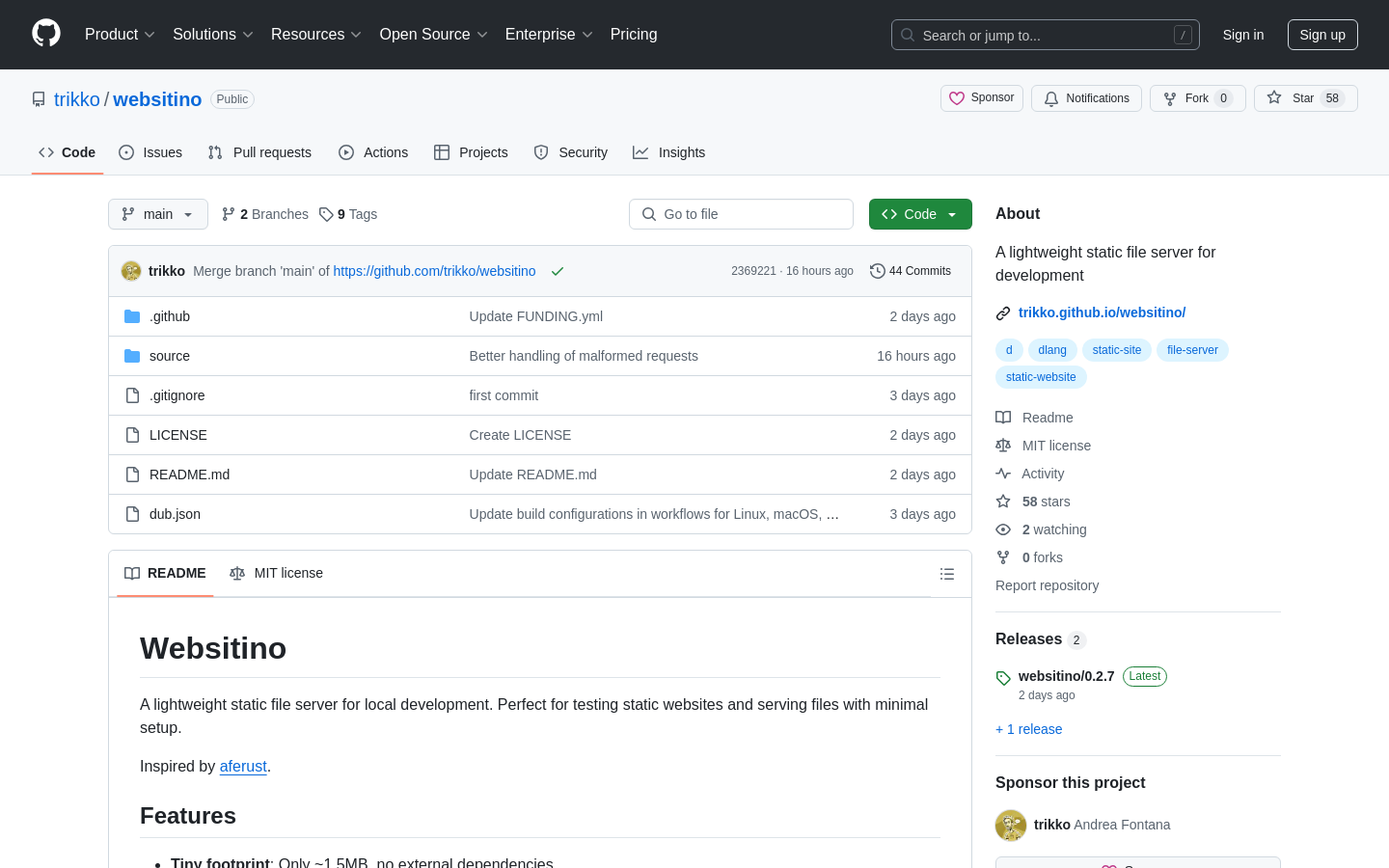The image size is (1389, 868).
Task: Click the dub.json file icon
Action: tap(132, 514)
